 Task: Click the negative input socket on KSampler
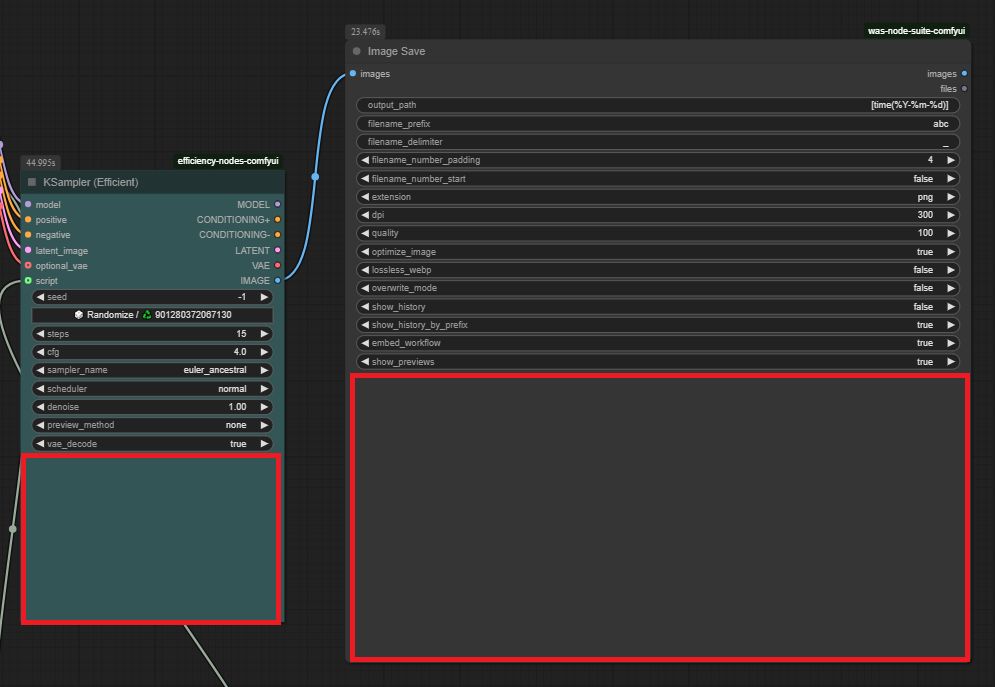[x=28, y=235]
